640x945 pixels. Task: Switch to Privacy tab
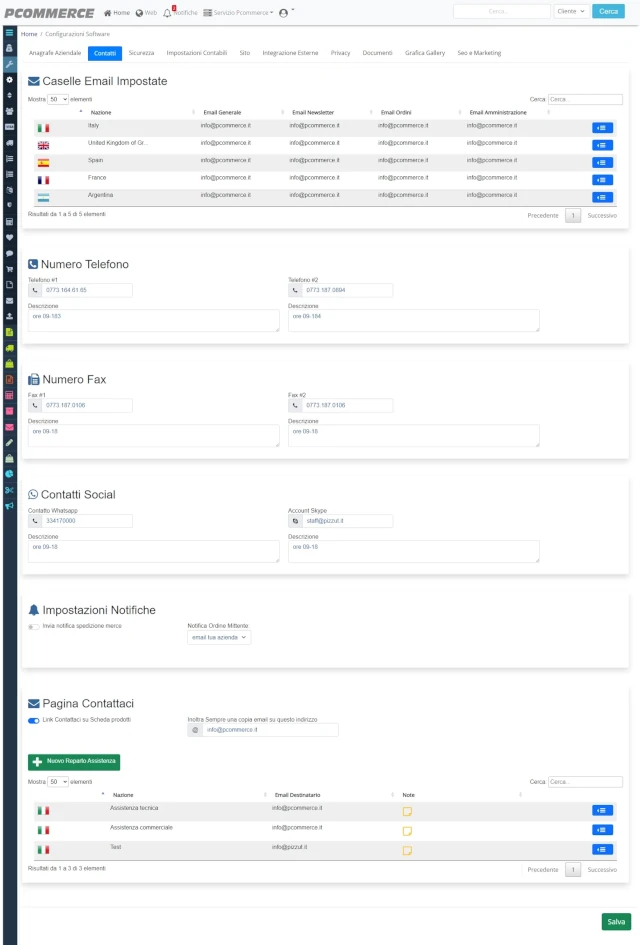[340, 53]
